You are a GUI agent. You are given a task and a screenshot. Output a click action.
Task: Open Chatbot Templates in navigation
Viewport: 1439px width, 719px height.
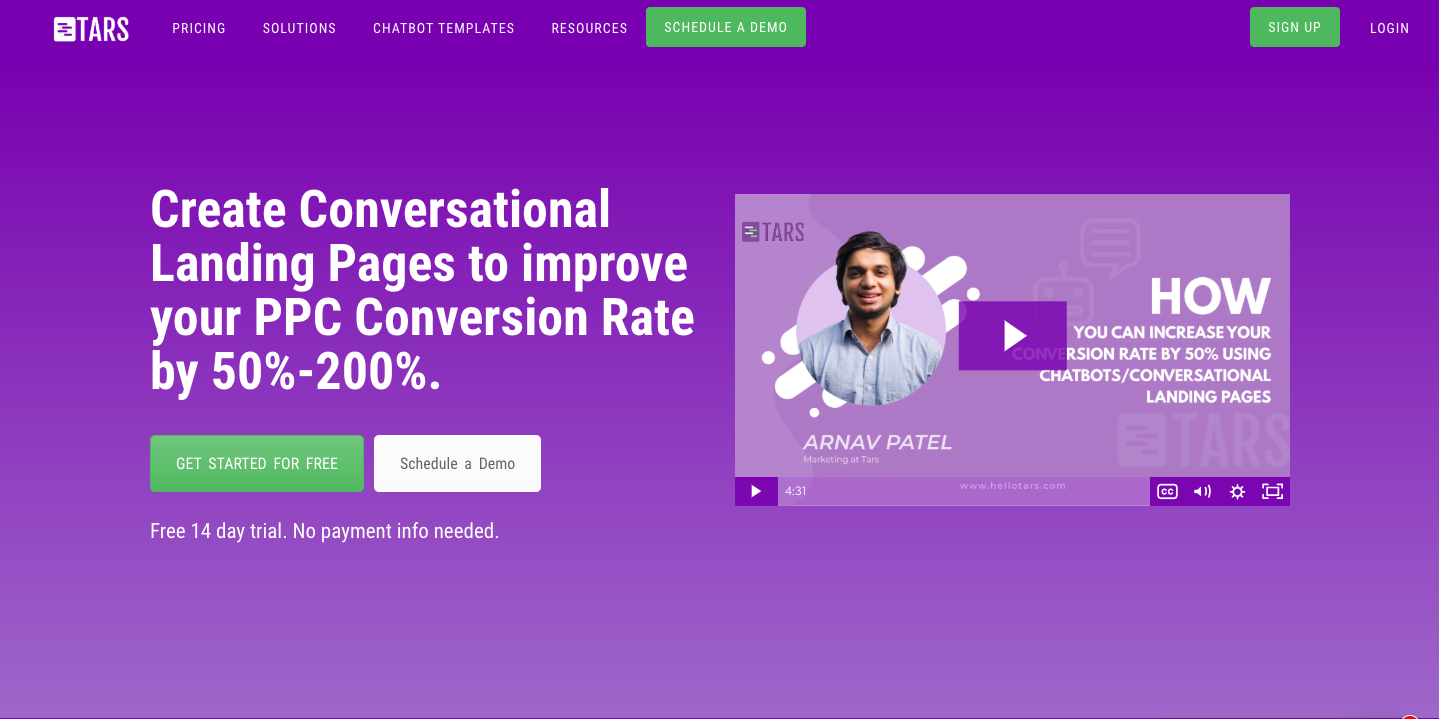pyautogui.click(x=444, y=28)
